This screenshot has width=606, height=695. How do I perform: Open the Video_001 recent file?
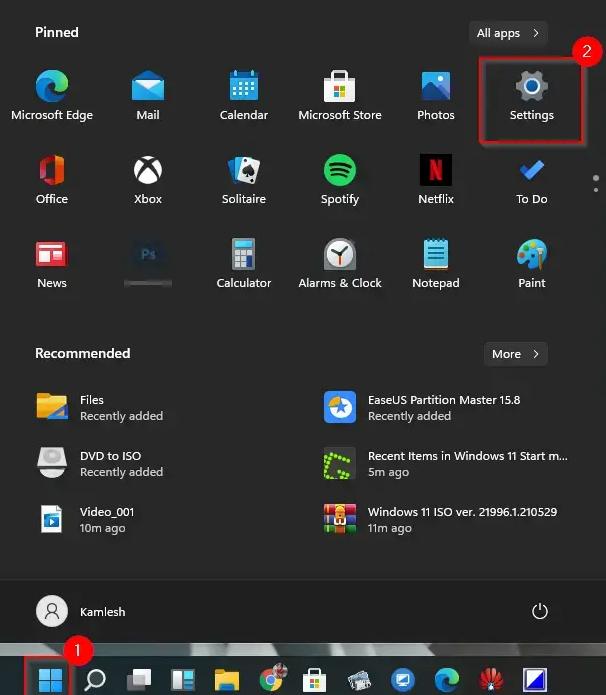click(x=85, y=519)
